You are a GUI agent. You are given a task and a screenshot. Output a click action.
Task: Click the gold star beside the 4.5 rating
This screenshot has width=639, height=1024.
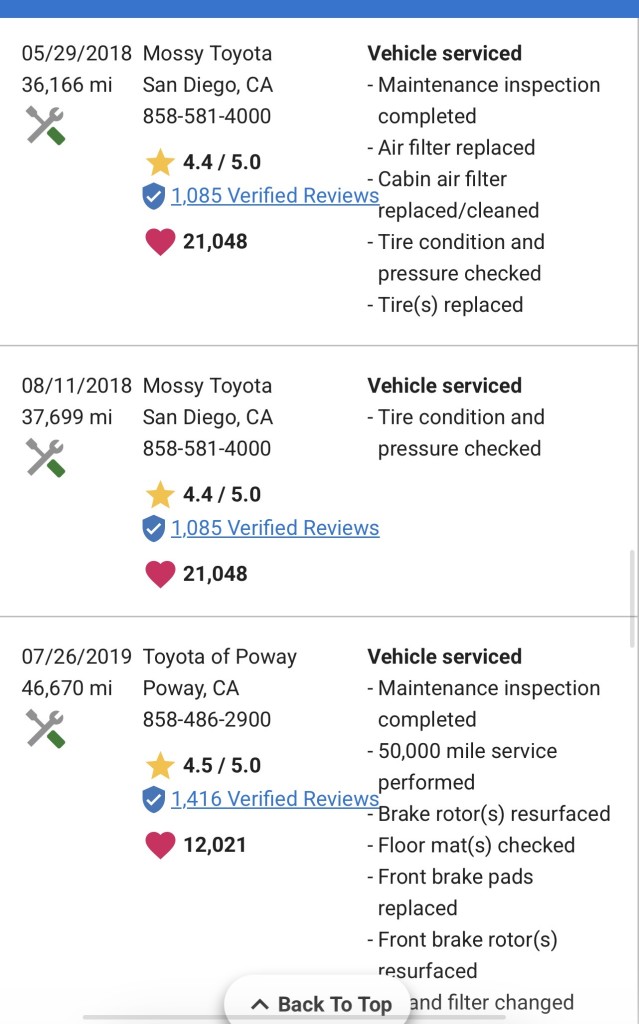coord(160,766)
